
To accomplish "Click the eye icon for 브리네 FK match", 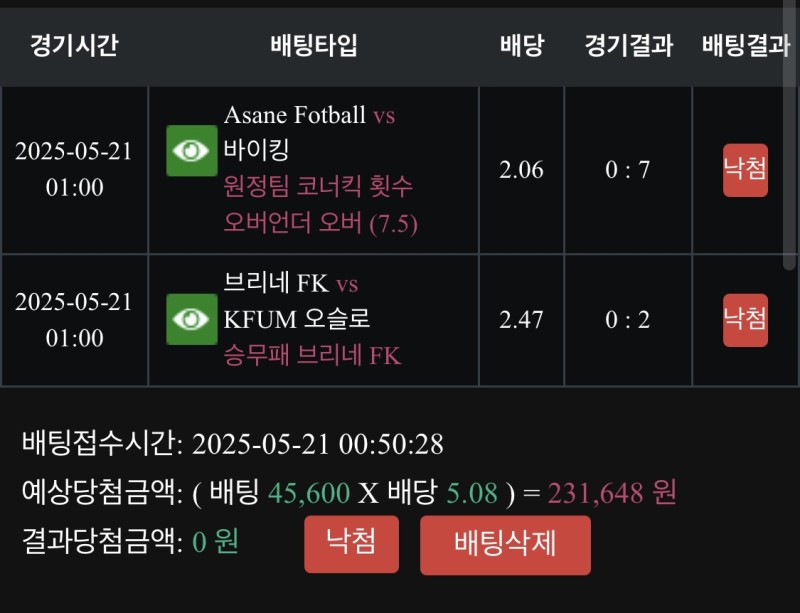I will (192, 319).
